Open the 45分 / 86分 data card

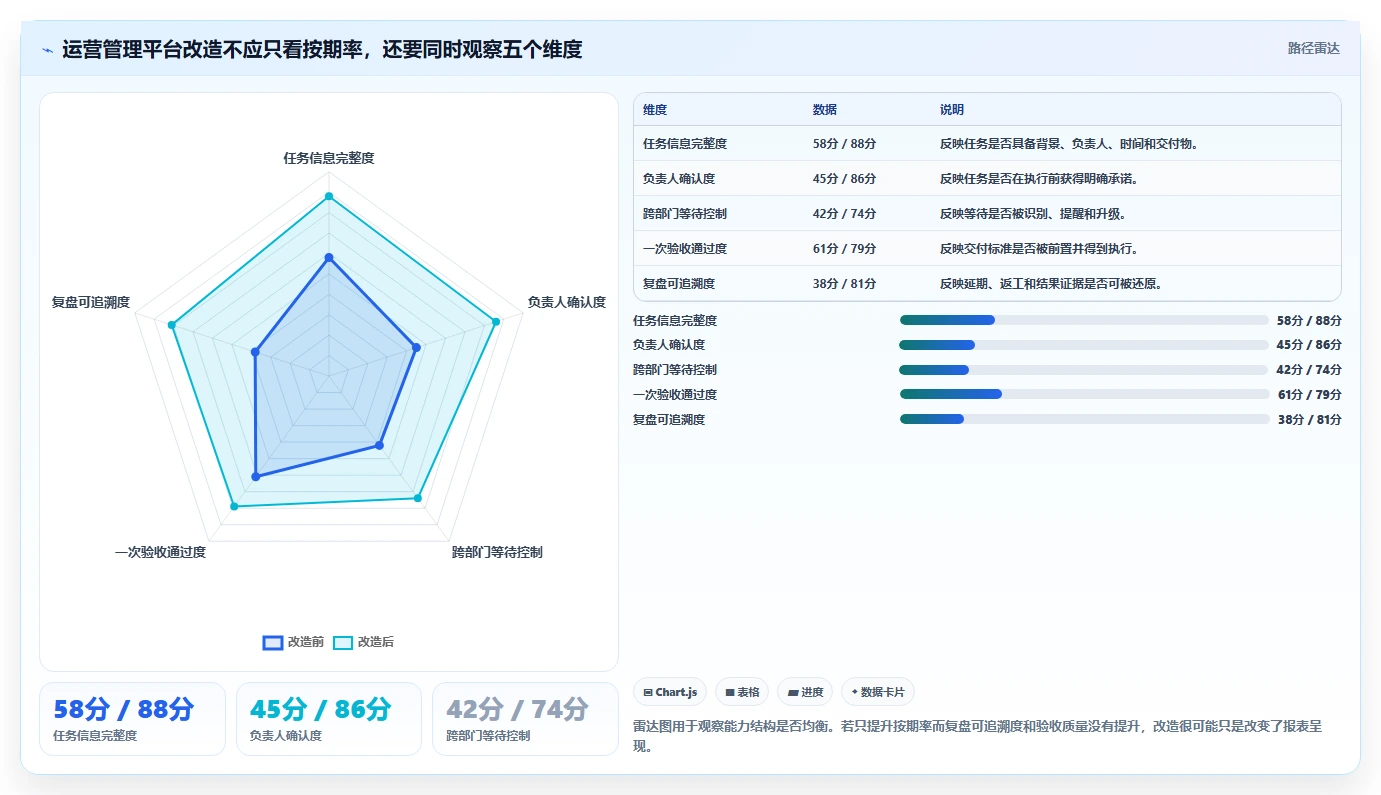329,719
